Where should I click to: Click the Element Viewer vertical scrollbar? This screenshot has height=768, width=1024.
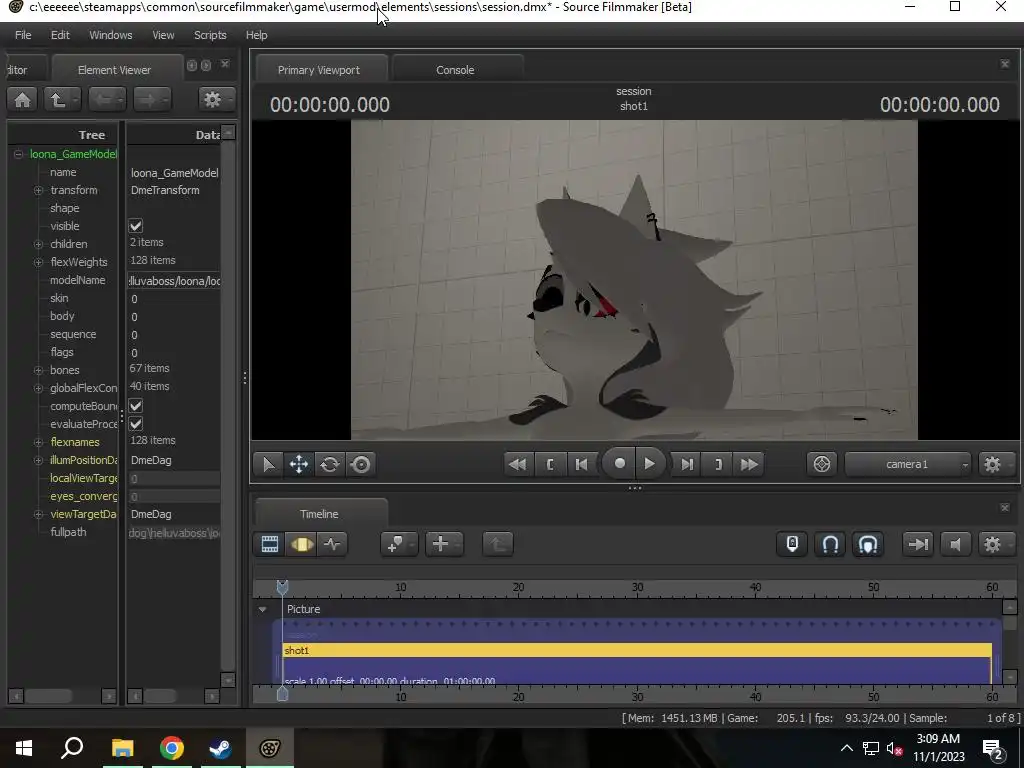click(x=228, y=406)
